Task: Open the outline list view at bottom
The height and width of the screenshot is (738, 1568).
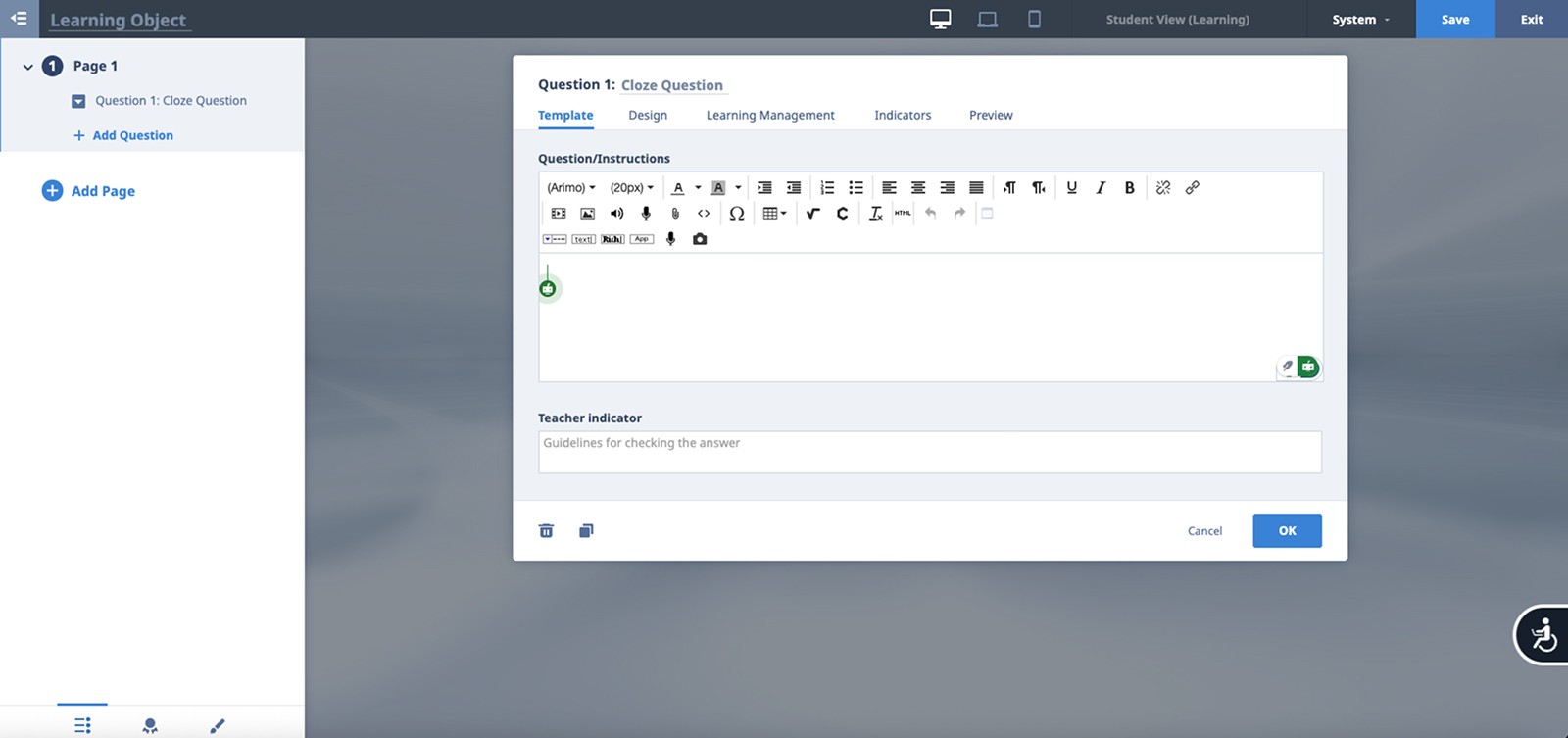Action: pos(82,725)
